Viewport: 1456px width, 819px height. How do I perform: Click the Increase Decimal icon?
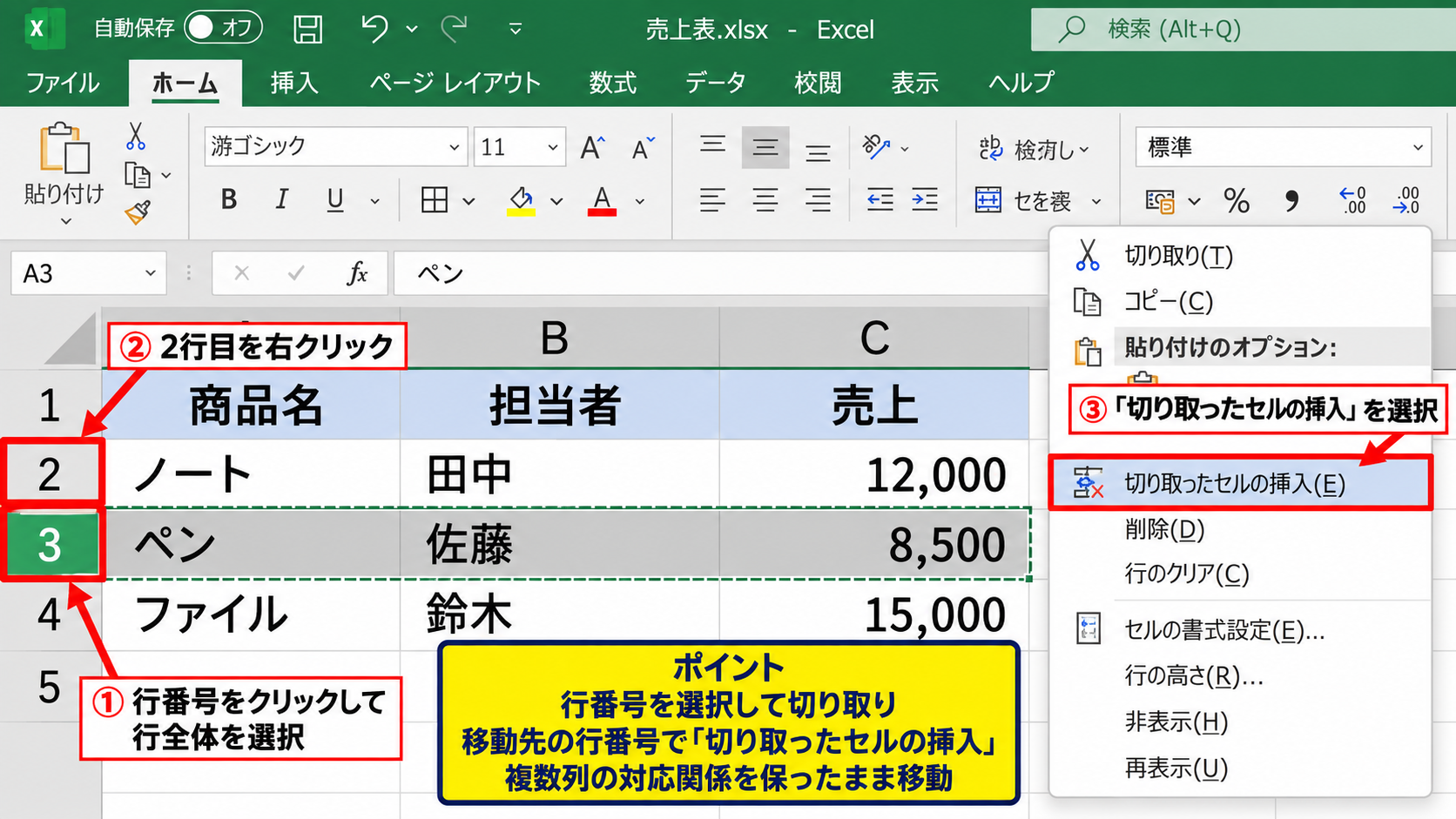coord(1352,201)
